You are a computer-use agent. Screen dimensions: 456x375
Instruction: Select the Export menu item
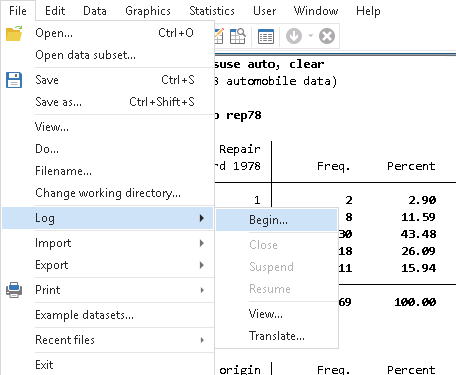108,265
